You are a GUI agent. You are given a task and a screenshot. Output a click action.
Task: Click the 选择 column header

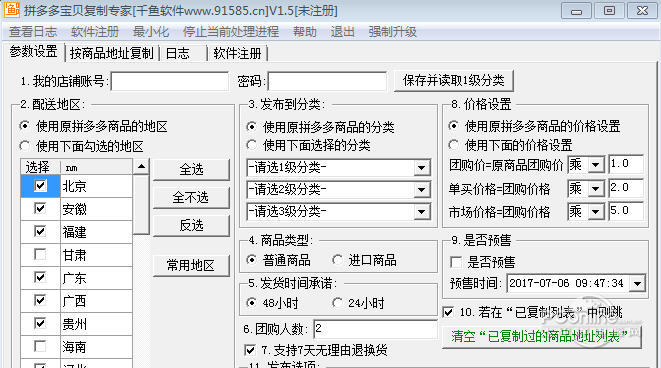[40, 167]
